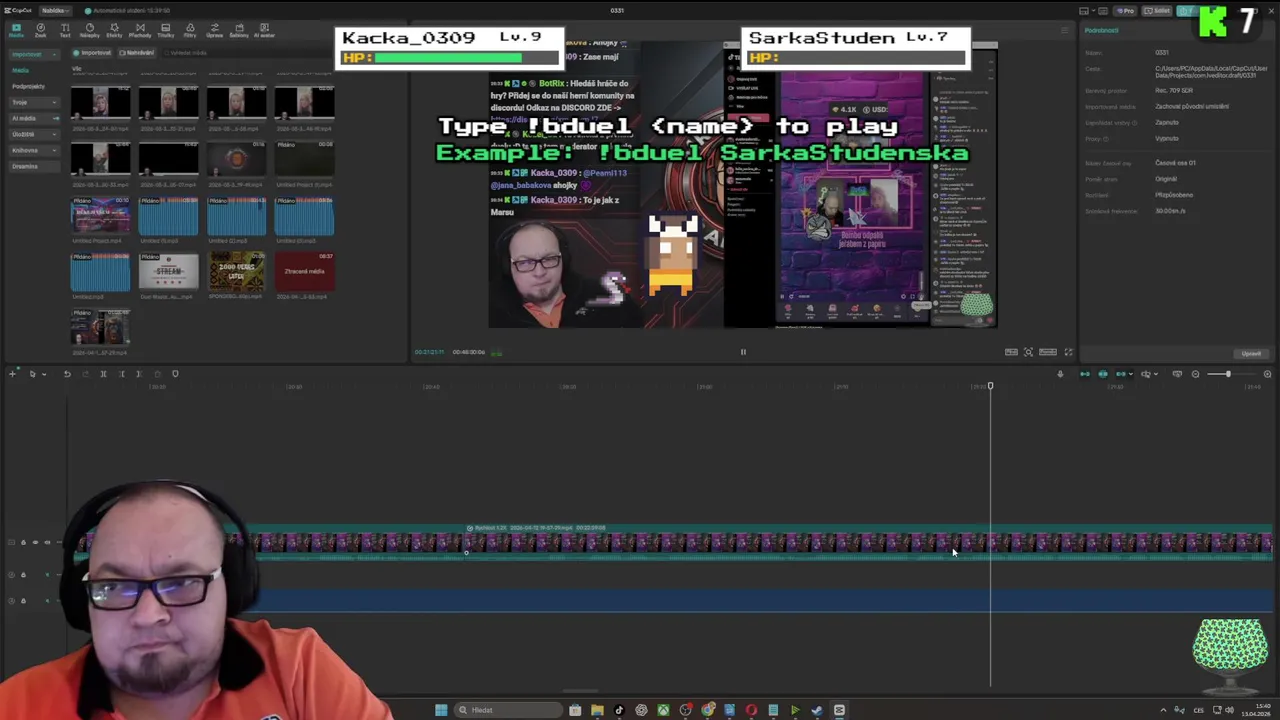Select Podprojekty in the sidebar

pos(29,86)
